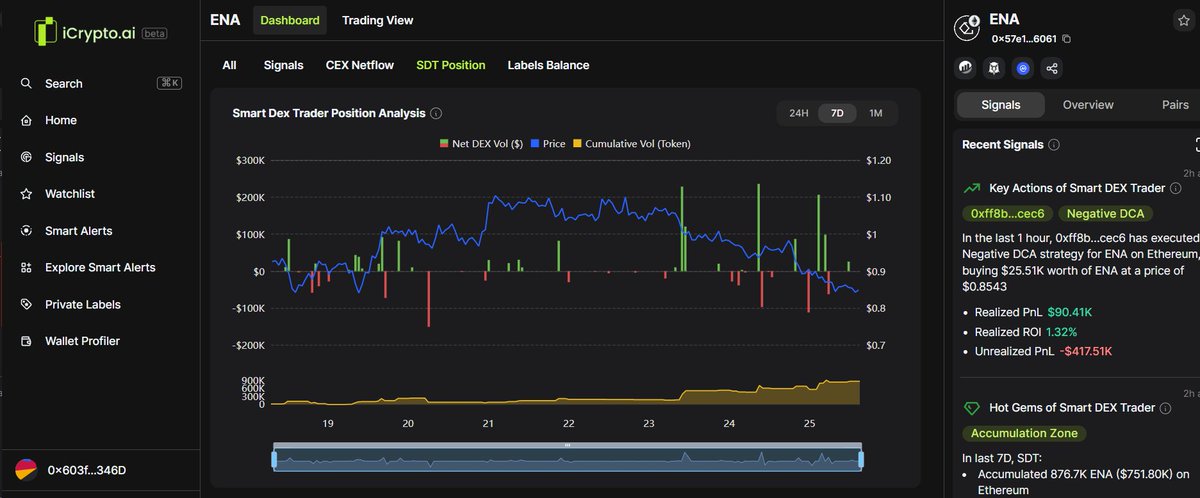Click info icon beside Smart Dex Trader Position Analysis
The width and height of the screenshot is (1200, 498).
coord(436,114)
